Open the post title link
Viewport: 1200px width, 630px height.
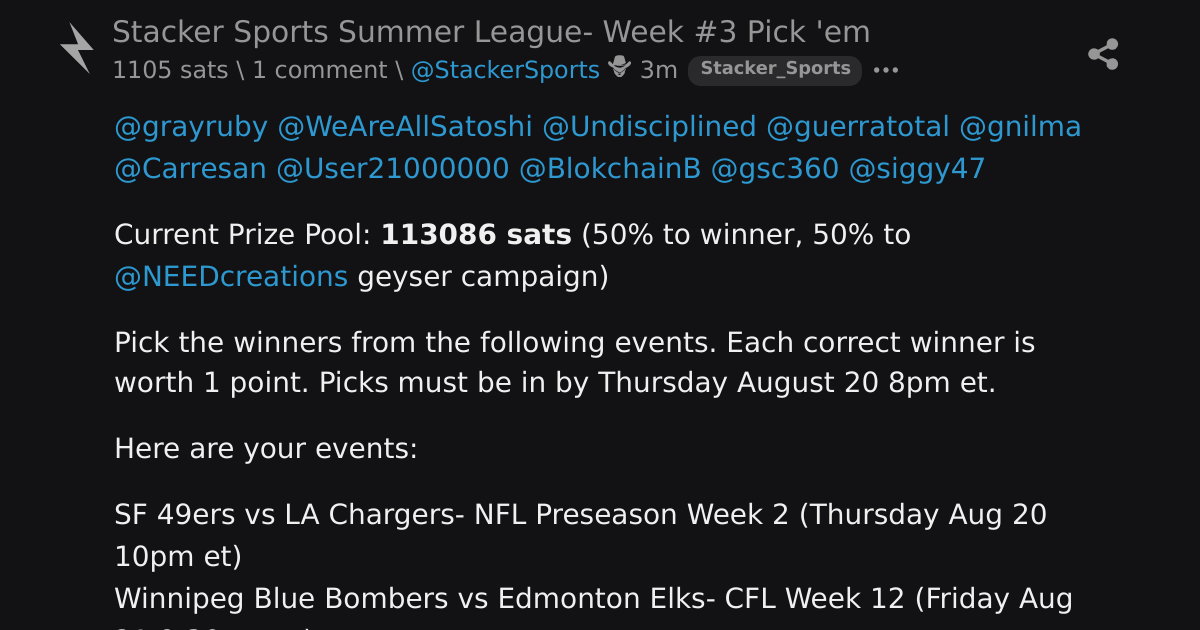point(491,33)
